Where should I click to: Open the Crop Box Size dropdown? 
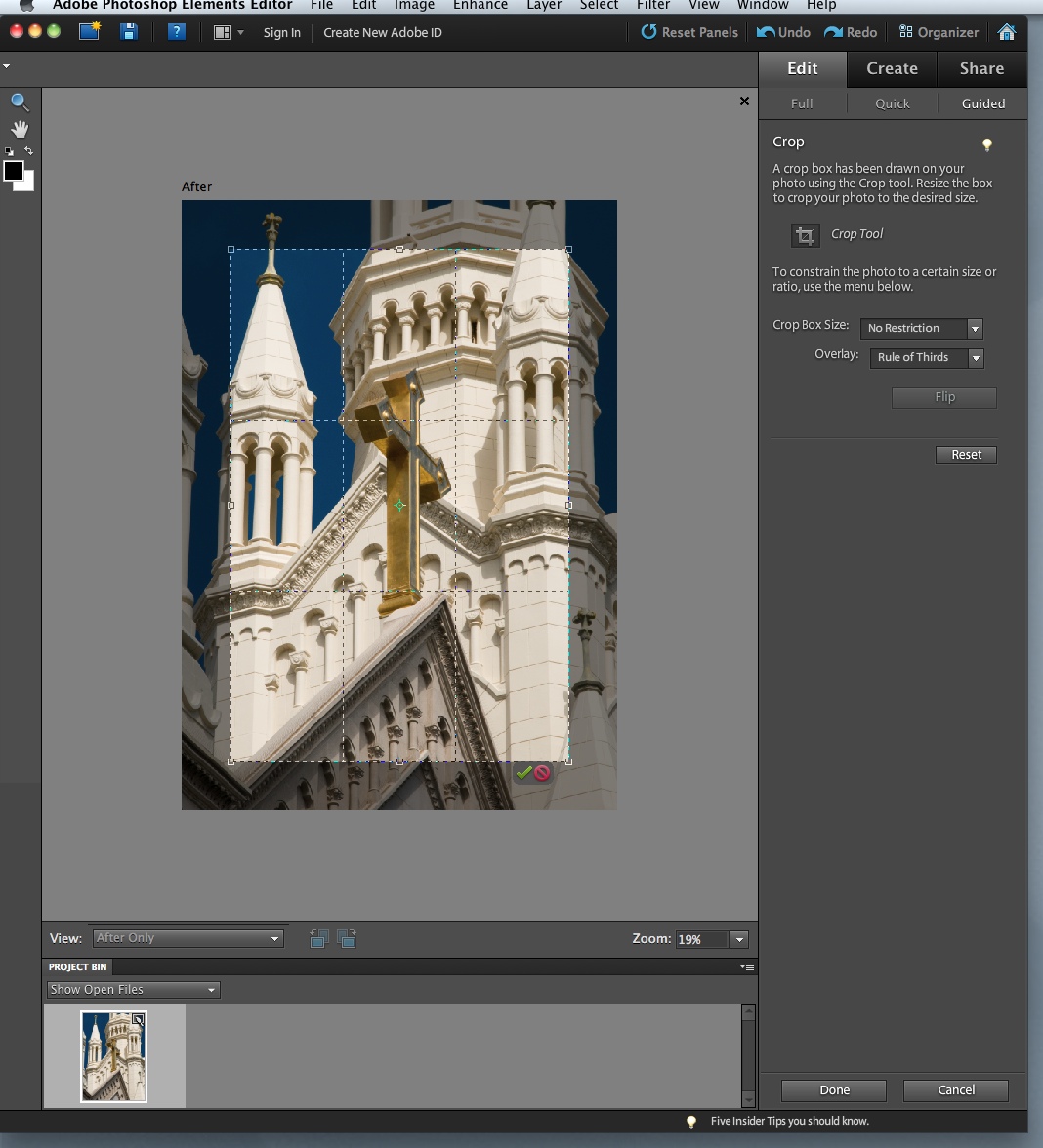coord(921,329)
